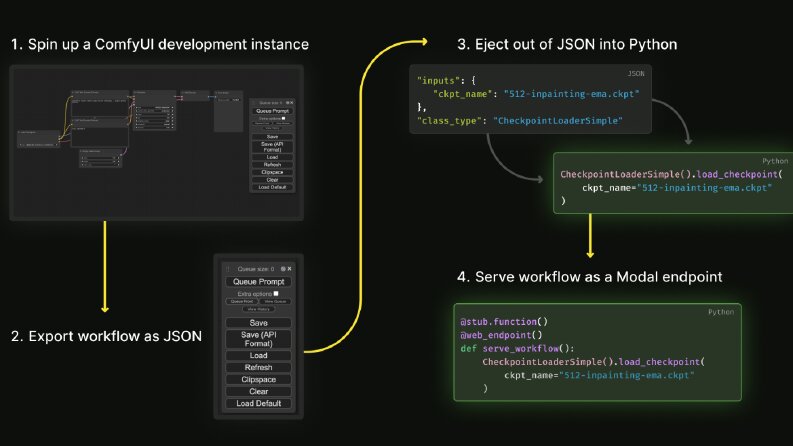Close the large ComfyUI menu panel with X

point(289,269)
